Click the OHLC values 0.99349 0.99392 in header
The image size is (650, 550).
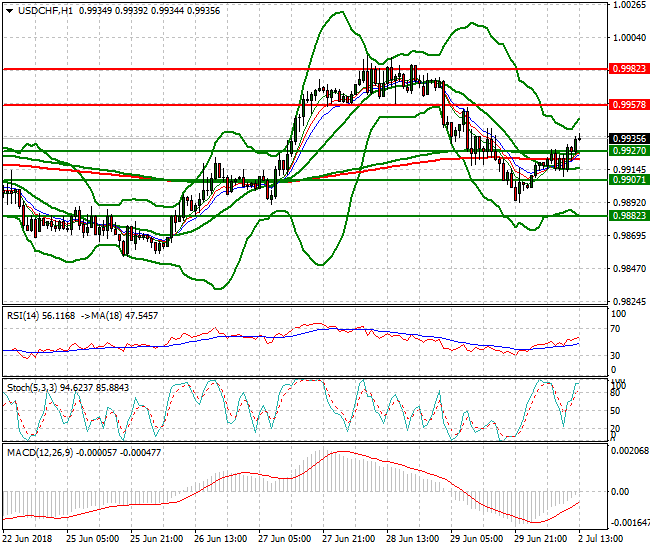(113, 11)
